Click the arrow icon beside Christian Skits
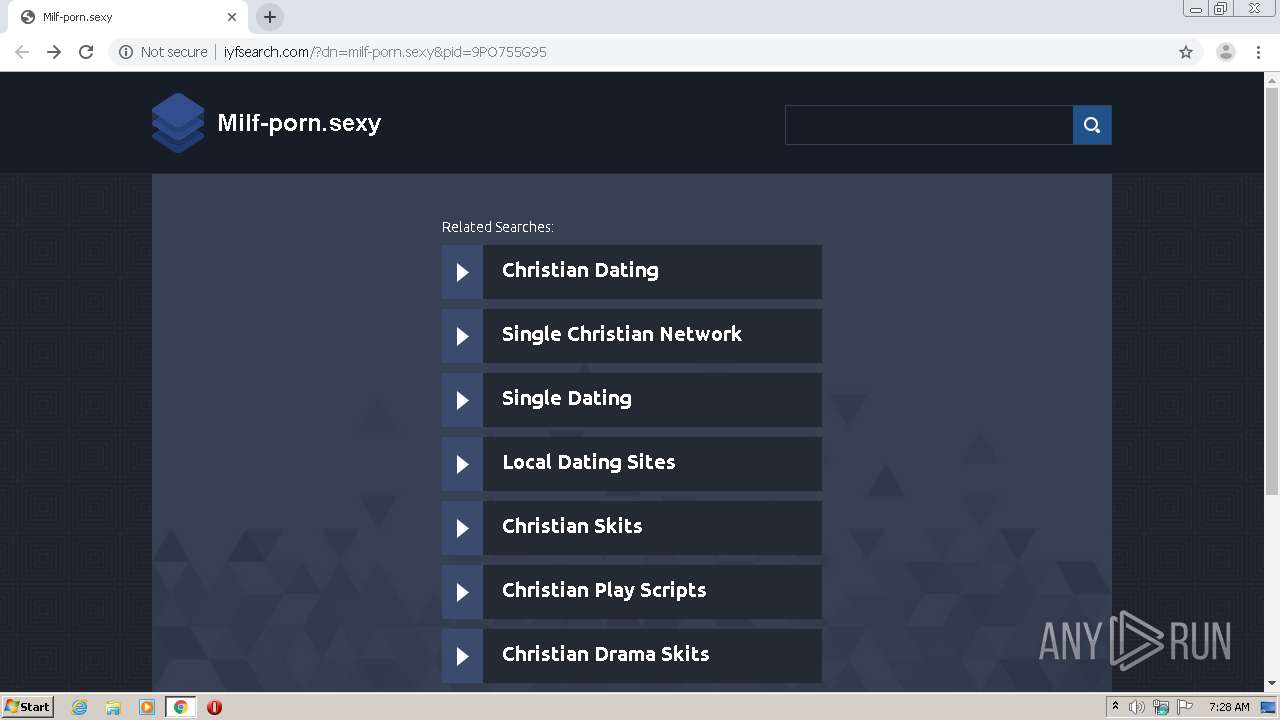The width and height of the screenshot is (1280, 720). click(462, 528)
